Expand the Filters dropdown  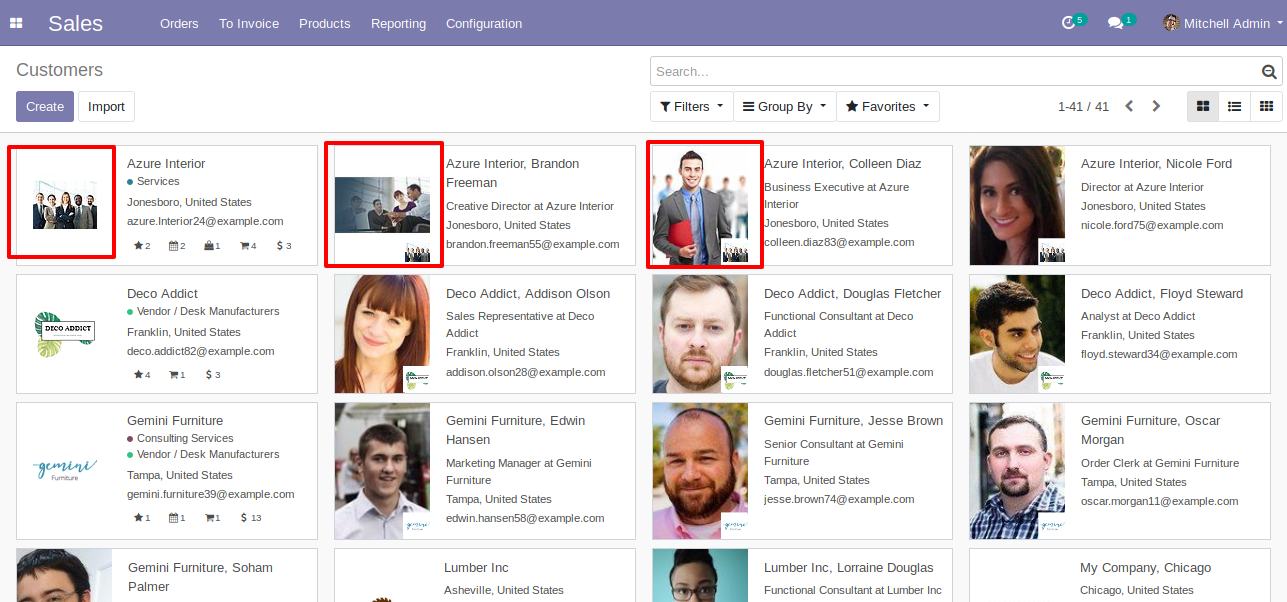pos(691,106)
